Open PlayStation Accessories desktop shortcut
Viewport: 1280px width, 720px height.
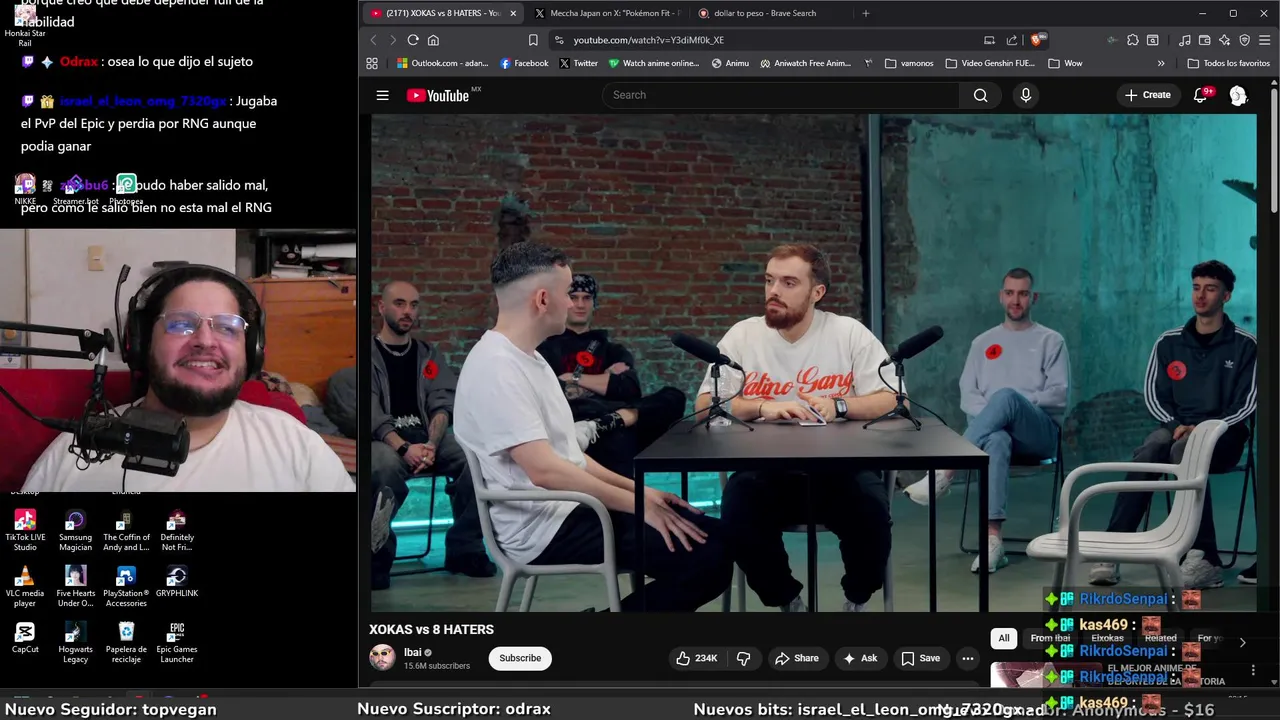126,587
